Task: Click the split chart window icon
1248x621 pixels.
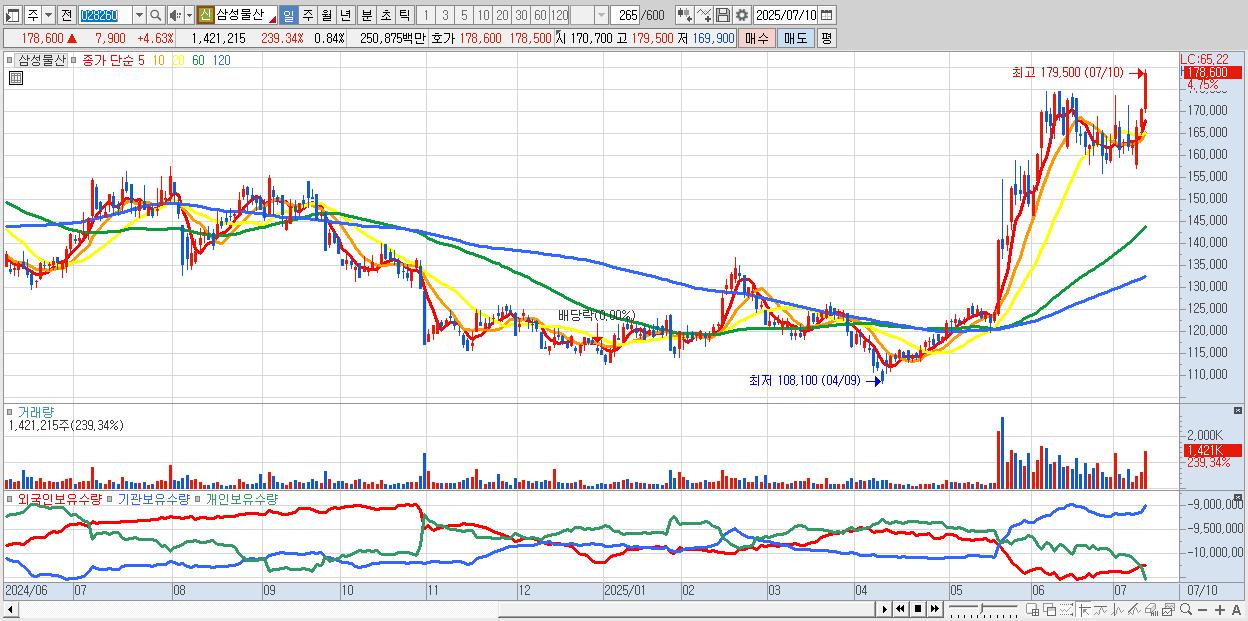Action: click(1032, 610)
